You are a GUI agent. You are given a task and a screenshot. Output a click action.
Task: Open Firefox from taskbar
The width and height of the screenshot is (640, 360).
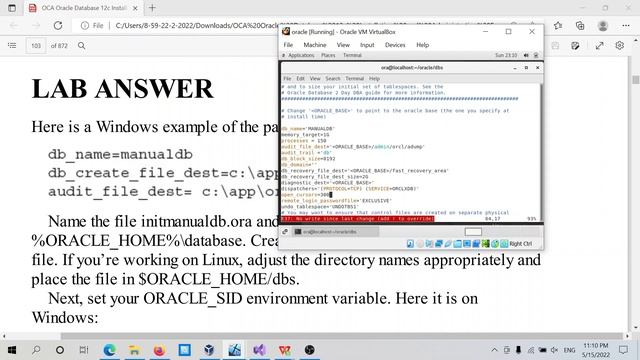point(159,350)
